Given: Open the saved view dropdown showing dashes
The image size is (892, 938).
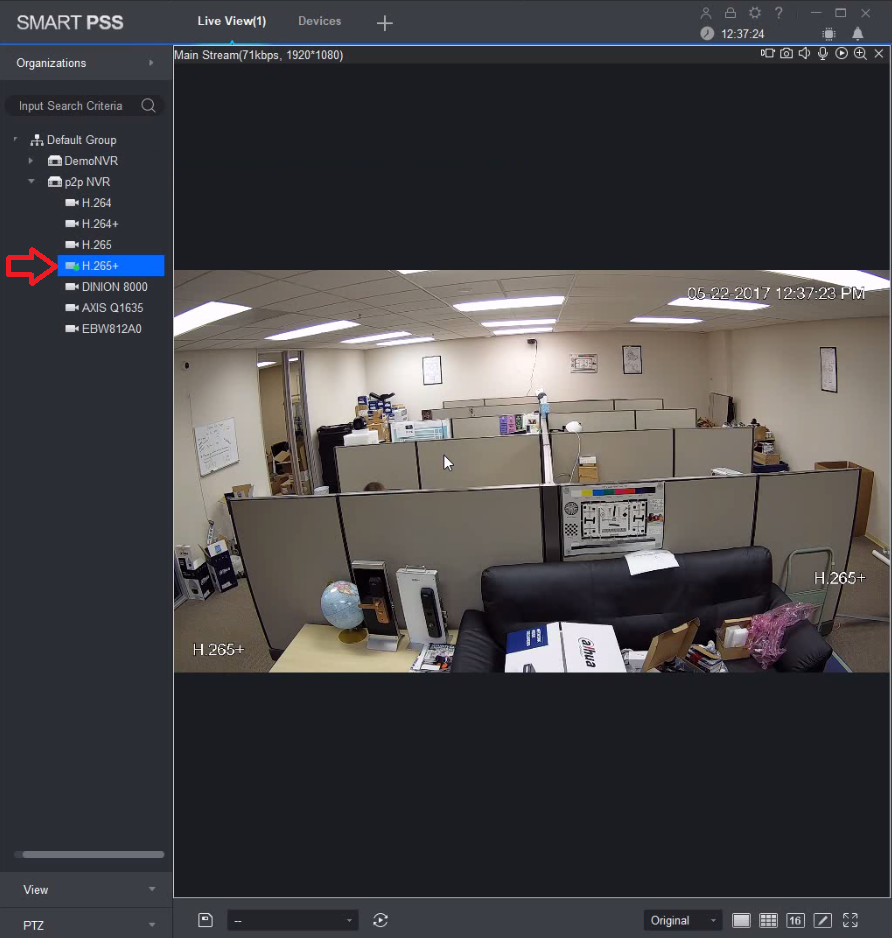Looking at the screenshot, I should 293,920.
